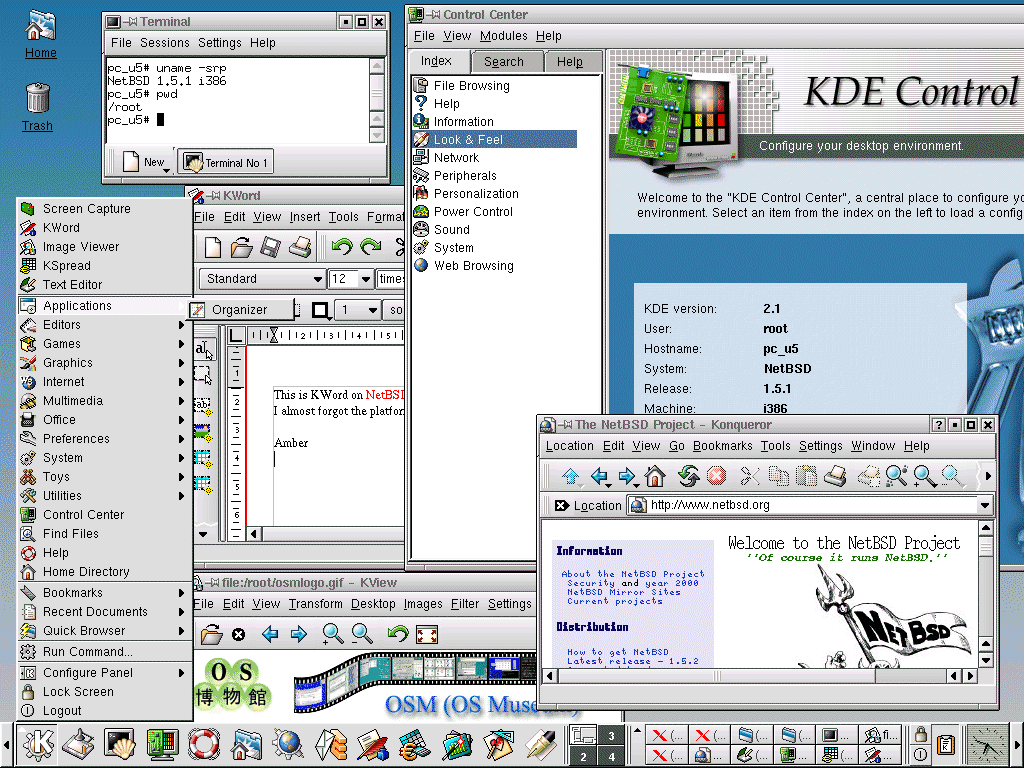Open the Home icon on the desktop
Image resolution: width=1024 pixels, height=768 pixels.
pos(40,35)
